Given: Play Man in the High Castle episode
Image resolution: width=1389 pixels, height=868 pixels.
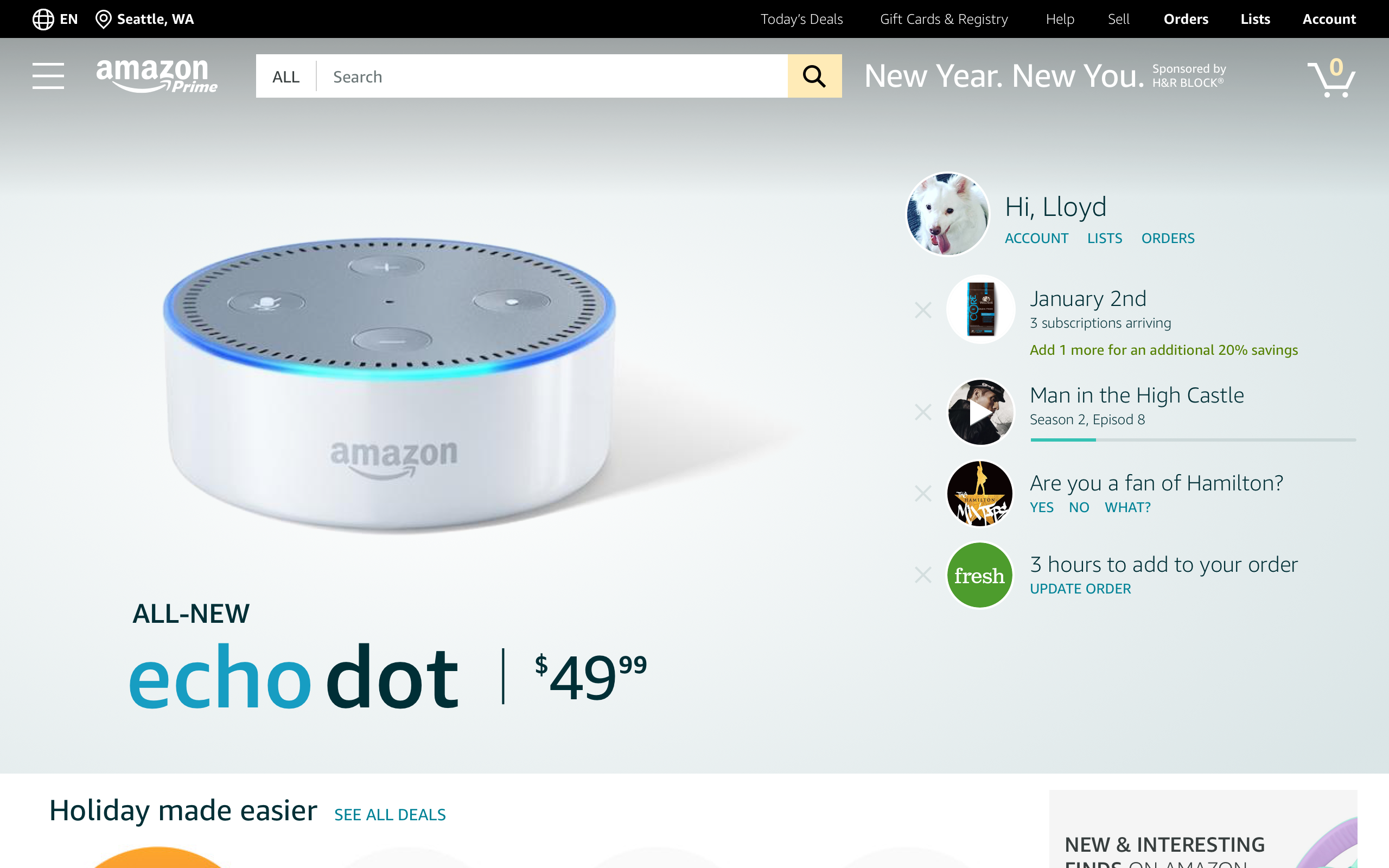Looking at the screenshot, I should click(x=980, y=412).
